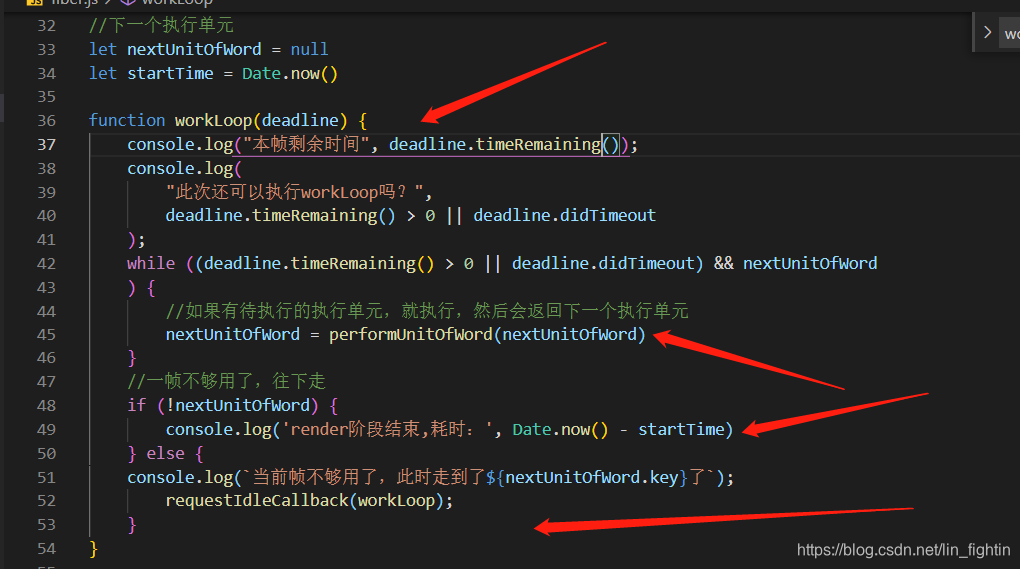Click 'workLoop' argument on line 52
This screenshot has height=569, width=1020.
pyautogui.click(x=396, y=501)
